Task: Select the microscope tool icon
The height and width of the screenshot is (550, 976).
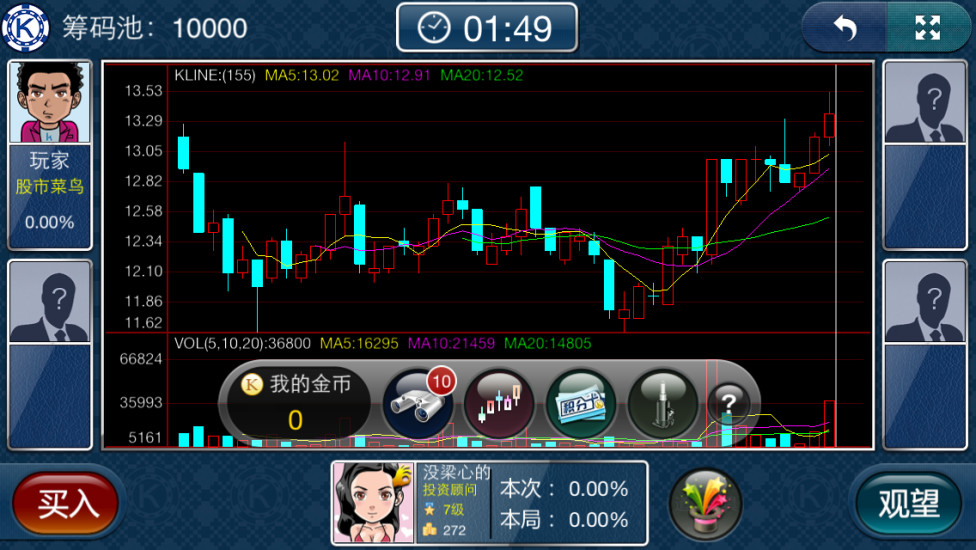Action: click(661, 403)
